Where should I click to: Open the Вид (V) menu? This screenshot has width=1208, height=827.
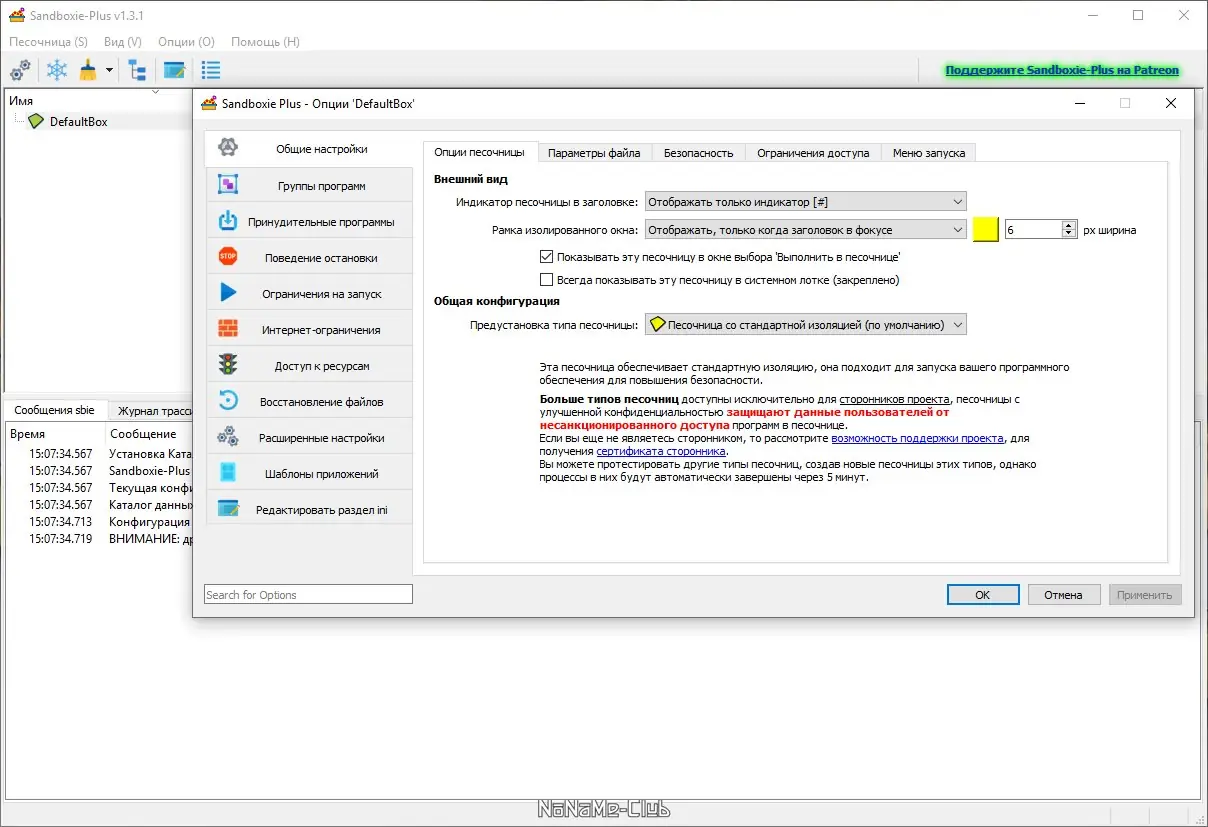pos(122,42)
